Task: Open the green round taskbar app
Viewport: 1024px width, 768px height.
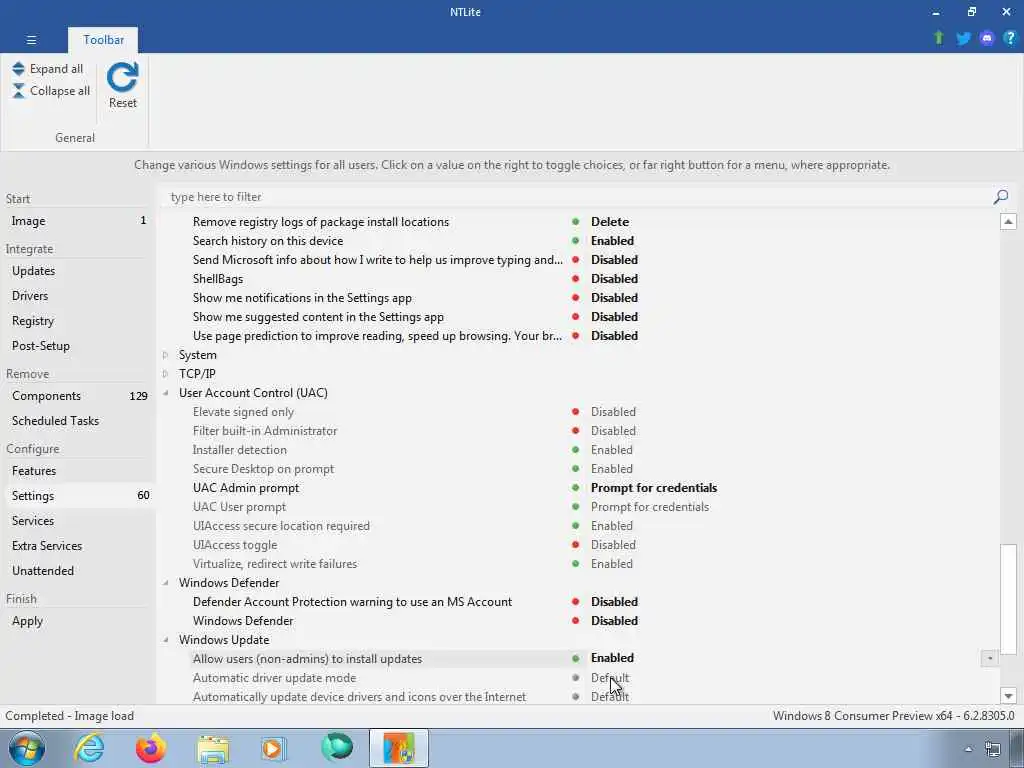Action: tap(337, 748)
